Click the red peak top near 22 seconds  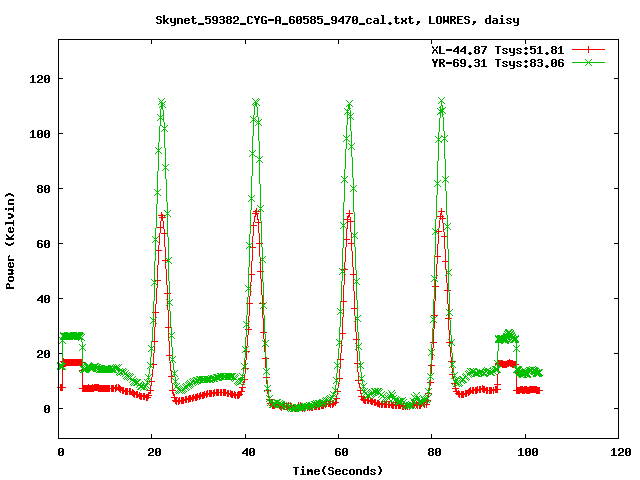coord(162,216)
